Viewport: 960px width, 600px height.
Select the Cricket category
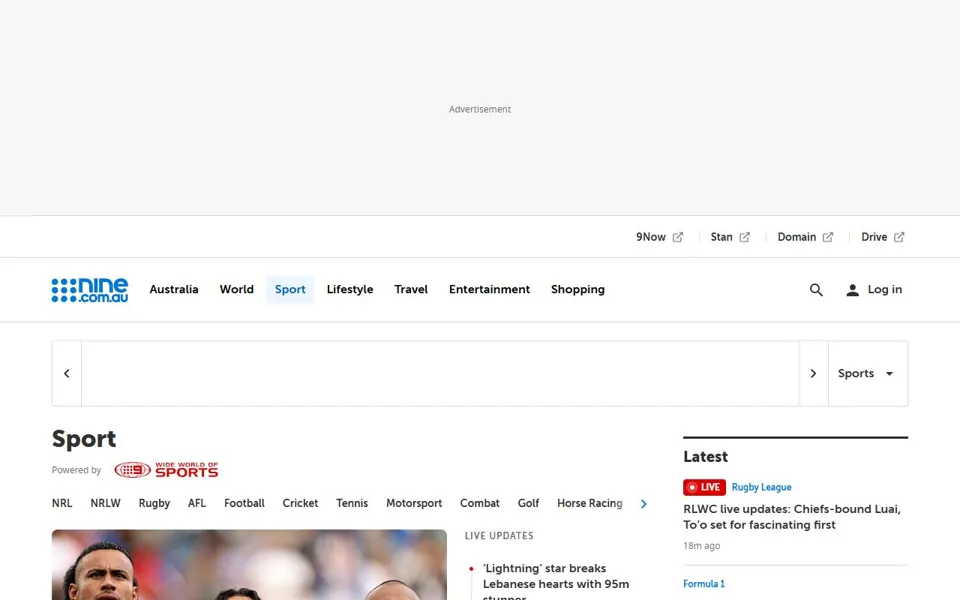[300, 503]
